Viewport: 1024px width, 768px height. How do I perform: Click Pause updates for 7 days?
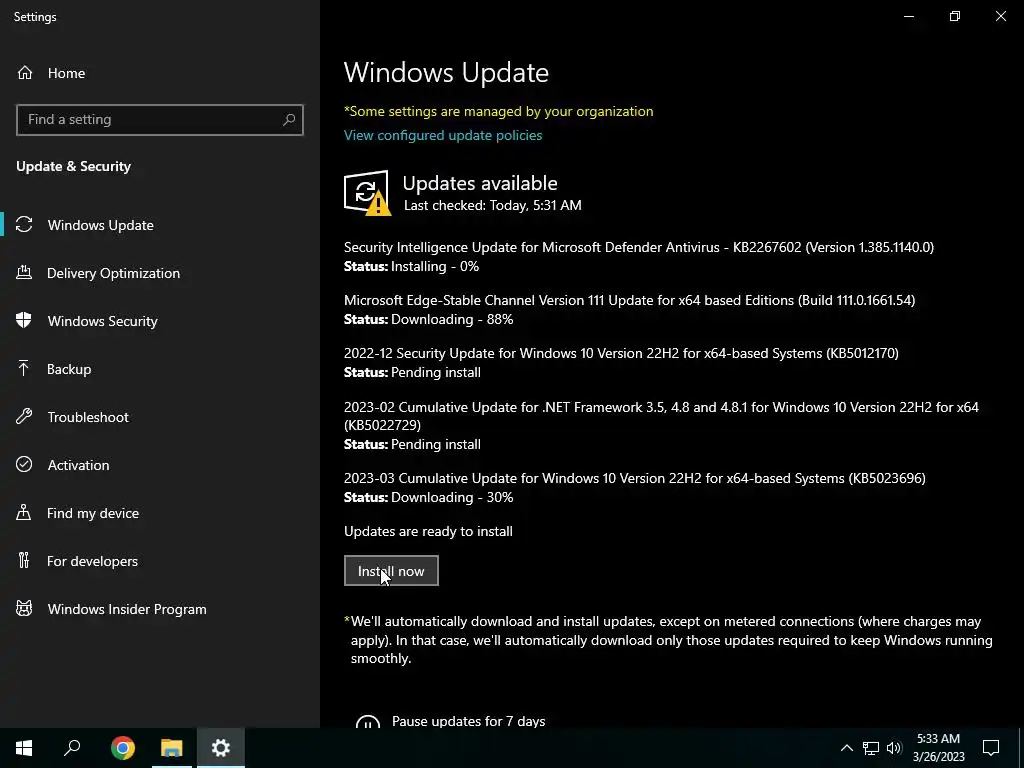point(468,721)
